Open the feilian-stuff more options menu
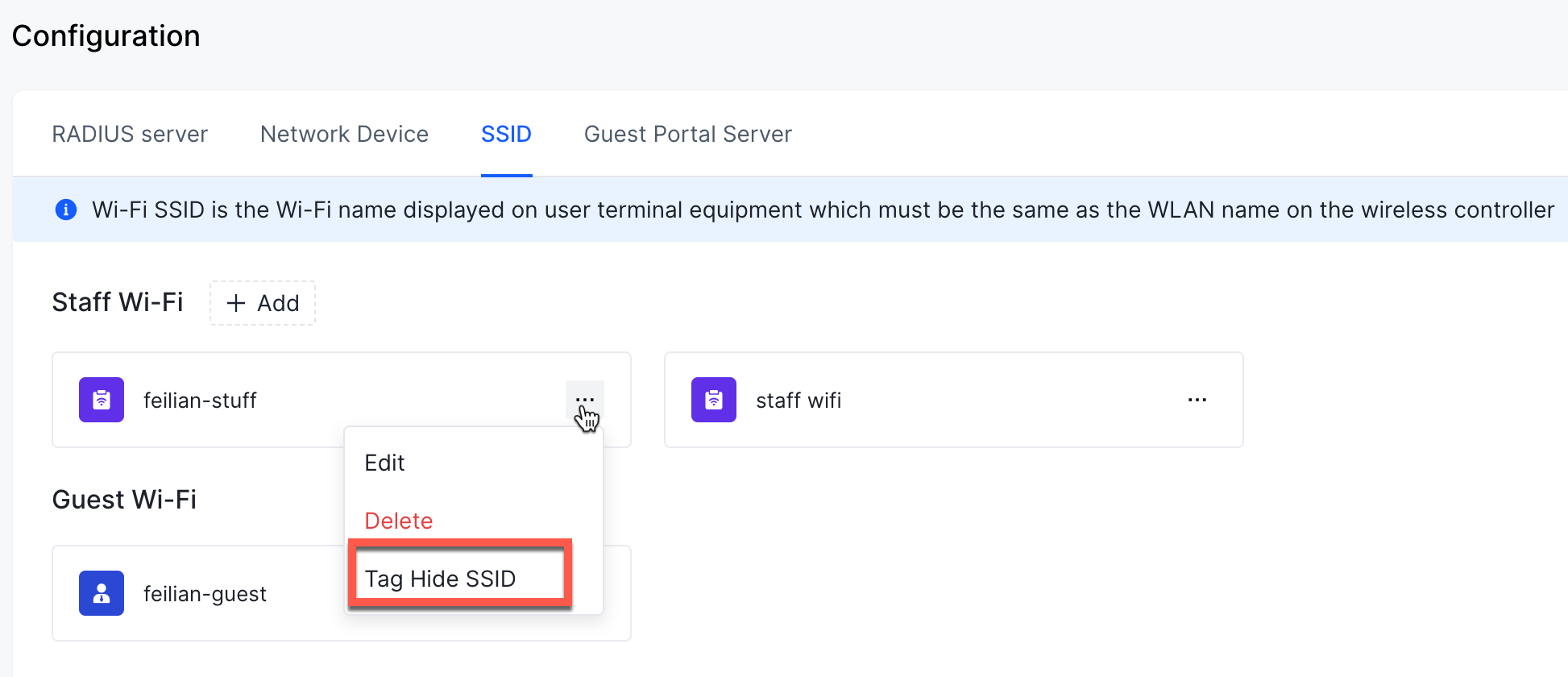1568x677 pixels. (585, 400)
